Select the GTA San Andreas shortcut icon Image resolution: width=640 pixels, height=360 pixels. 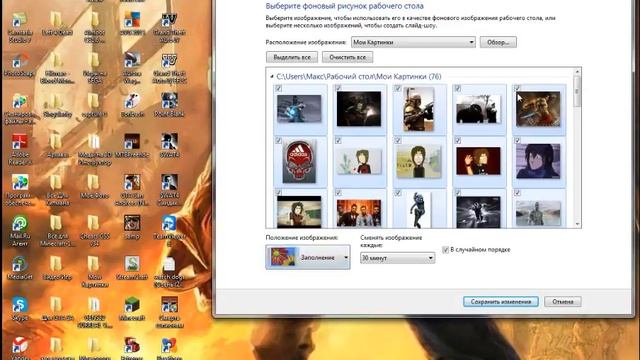[132, 190]
